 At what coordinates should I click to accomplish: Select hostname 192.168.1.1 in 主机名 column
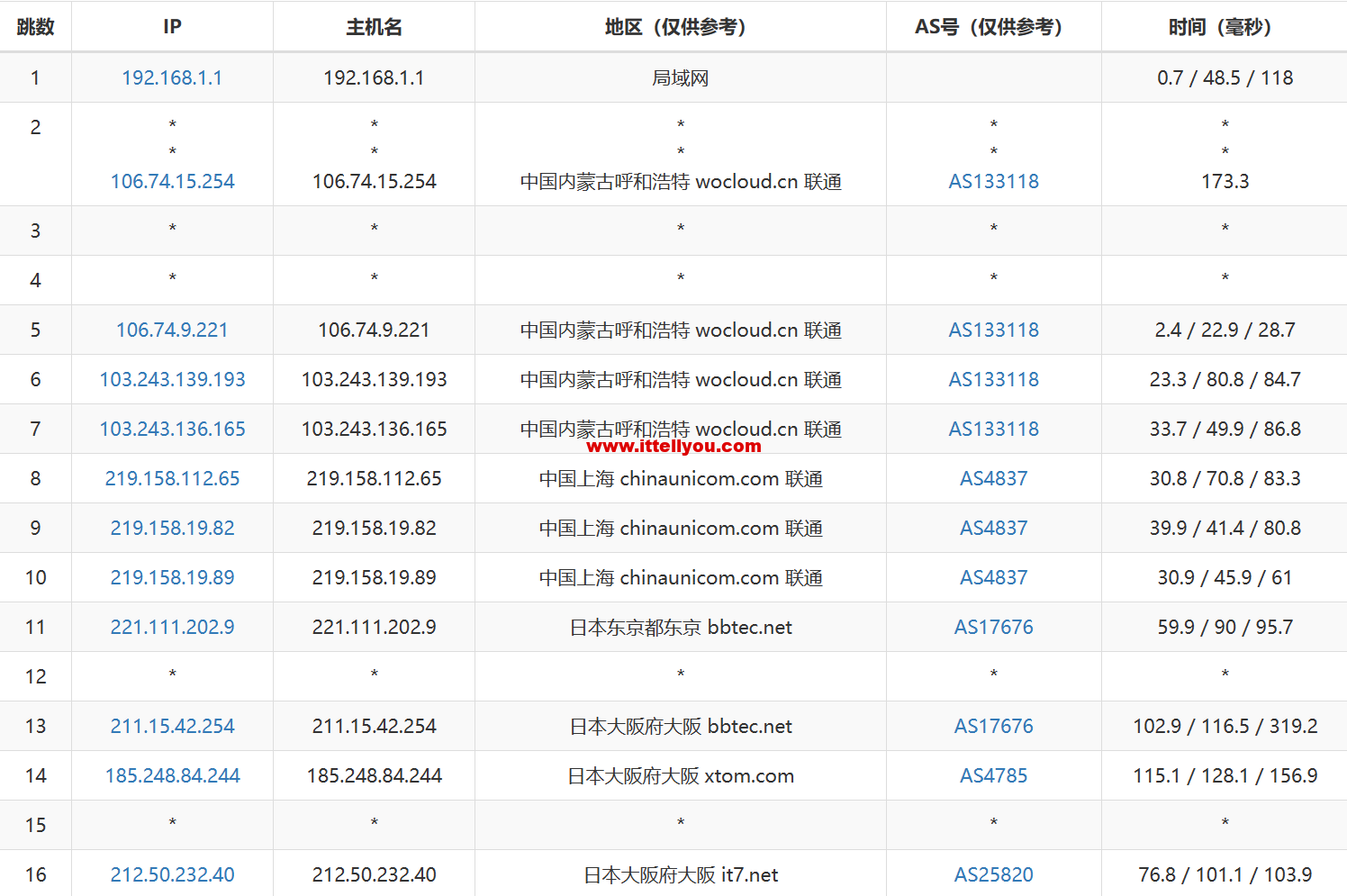tap(374, 78)
